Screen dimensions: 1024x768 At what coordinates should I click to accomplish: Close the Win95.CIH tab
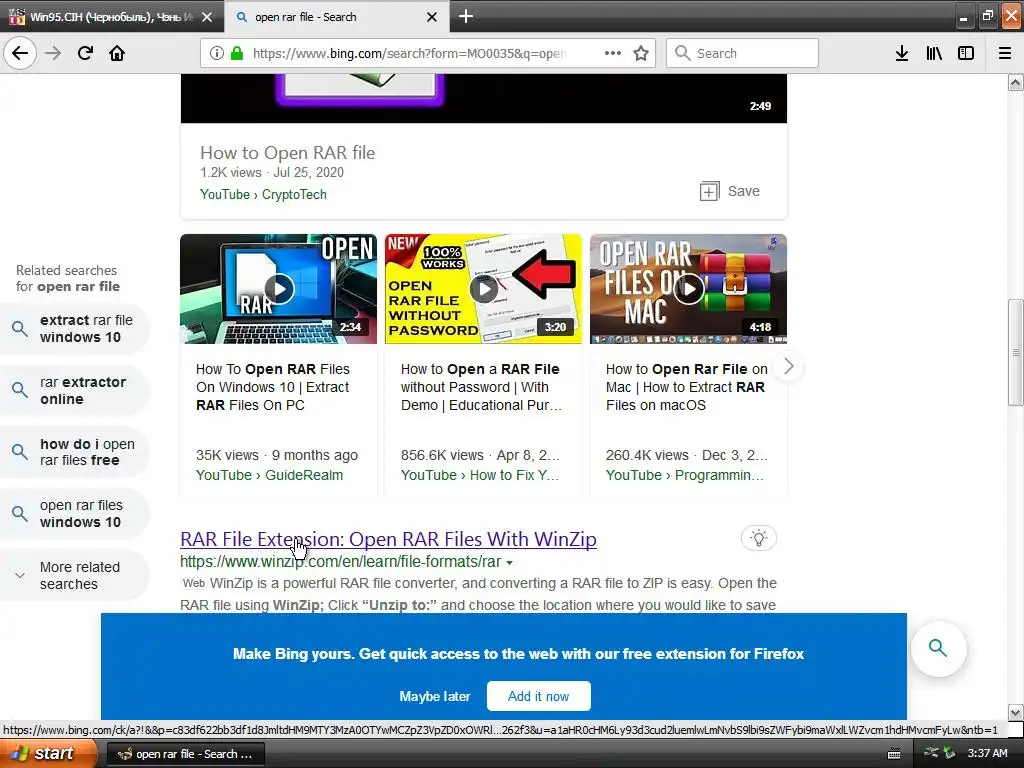coord(207,17)
